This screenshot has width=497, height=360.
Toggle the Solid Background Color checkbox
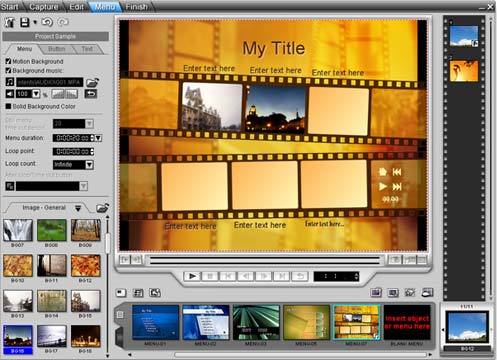click(x=8, y=106)
